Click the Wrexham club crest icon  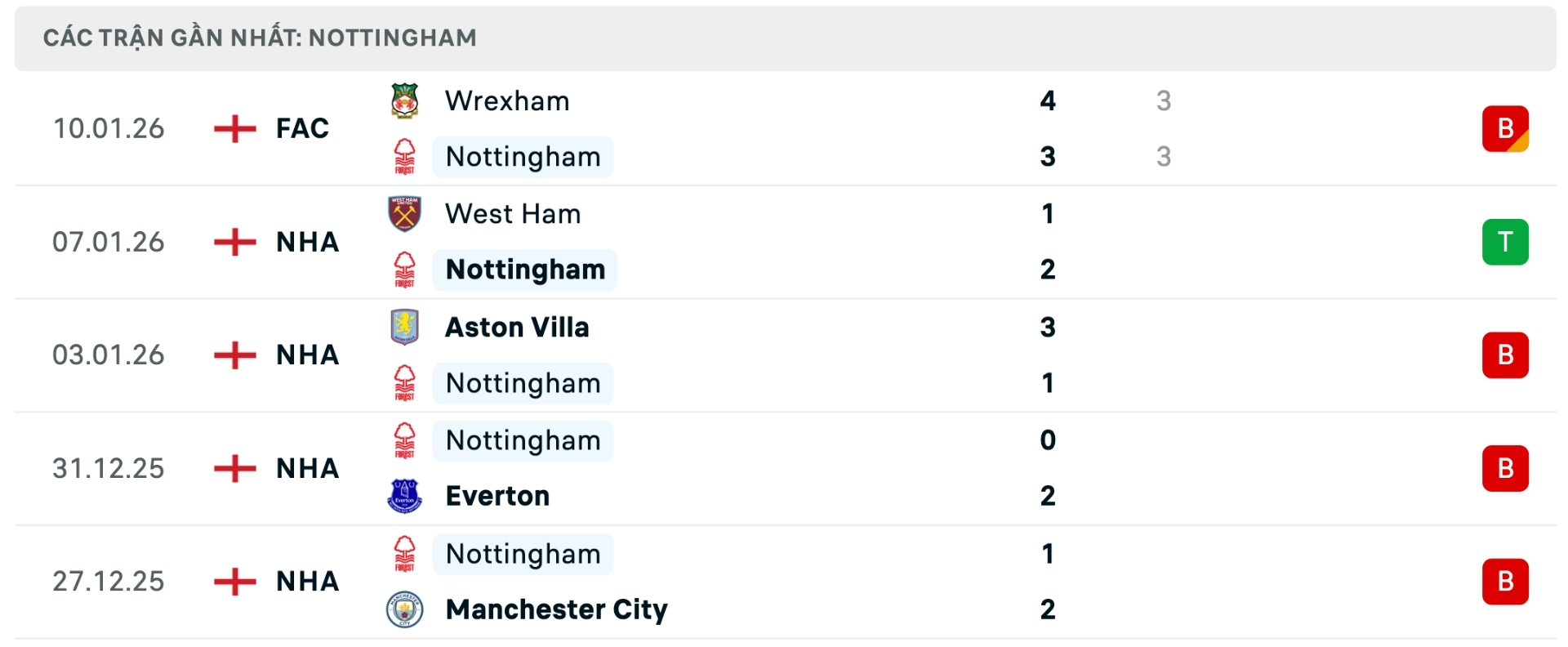point(404,101)
